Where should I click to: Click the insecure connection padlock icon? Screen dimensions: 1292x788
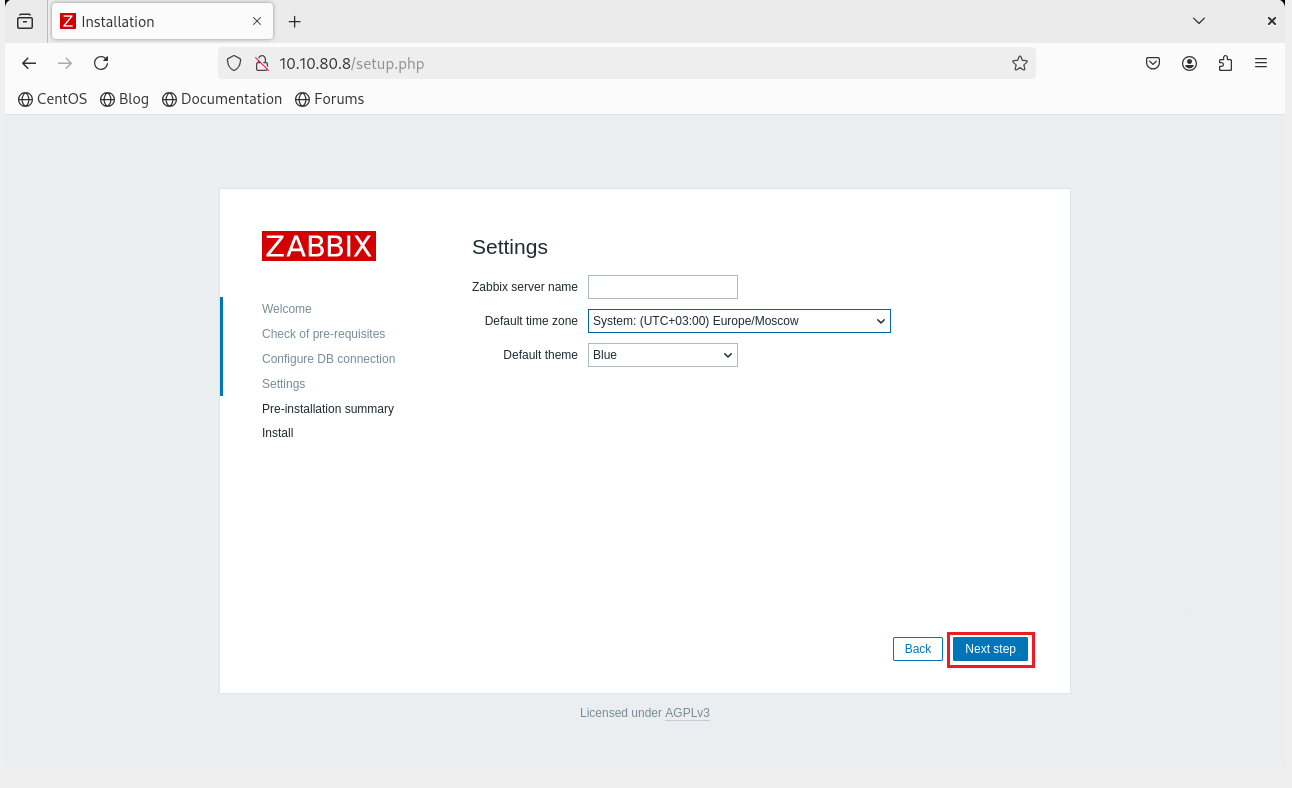[x=261, y=63]
